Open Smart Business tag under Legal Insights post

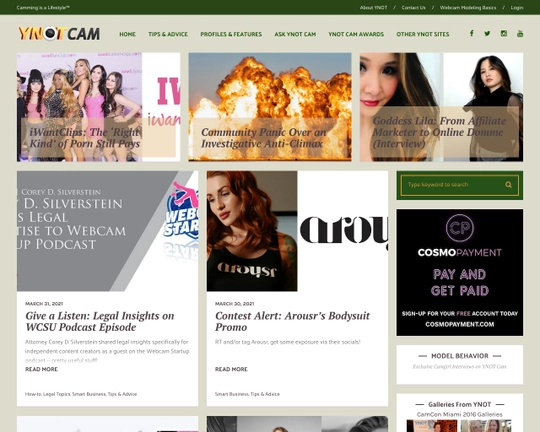pos(89,394)
